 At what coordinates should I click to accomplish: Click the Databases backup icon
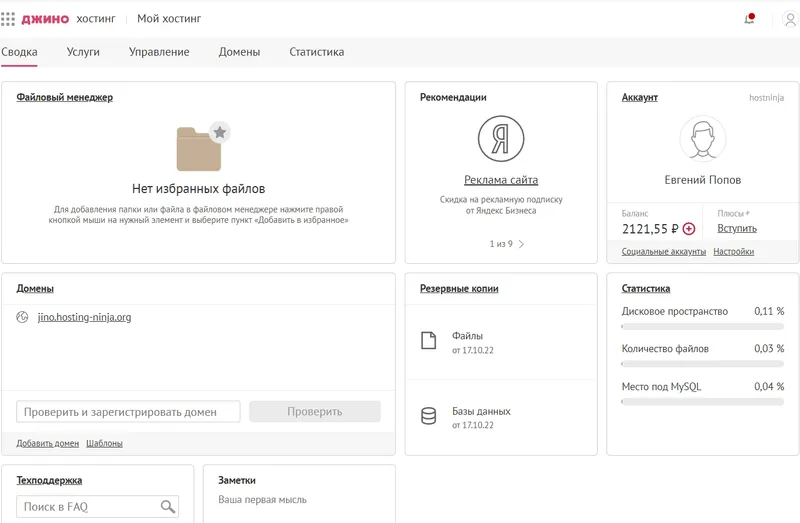click(429, 416)
